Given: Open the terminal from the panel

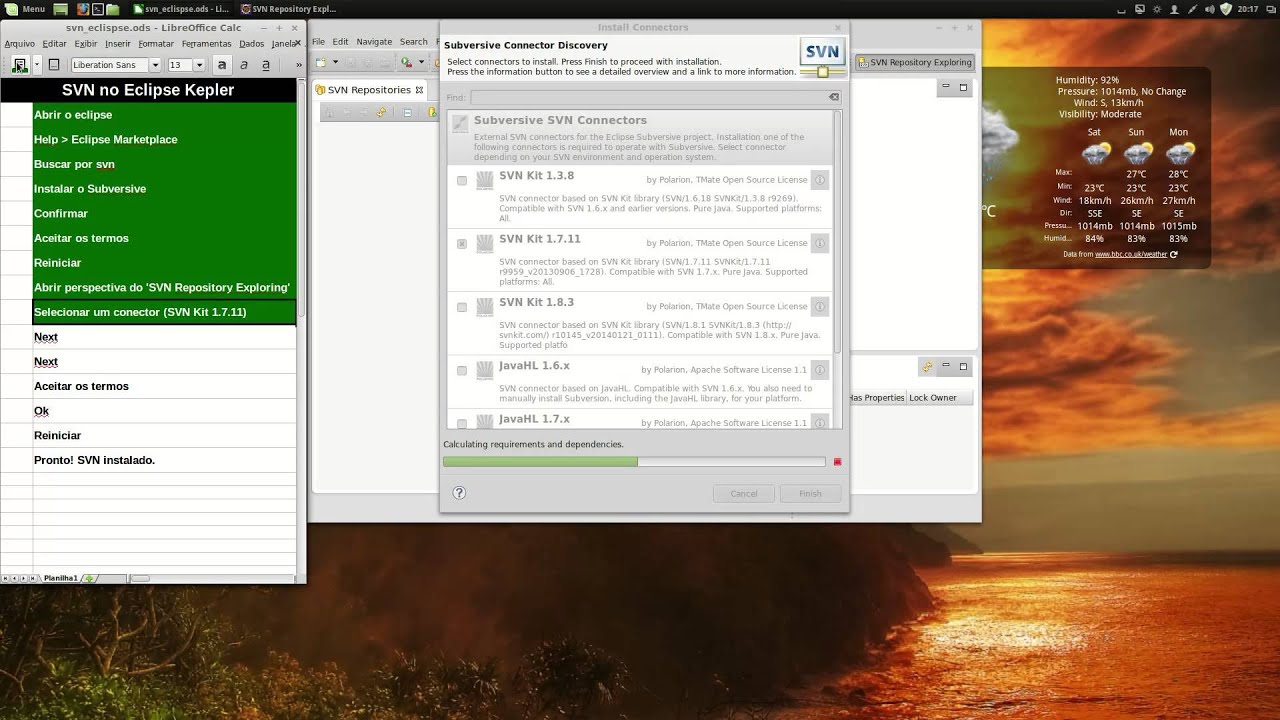Looking at the screenshot, I should tap(98, 9).
